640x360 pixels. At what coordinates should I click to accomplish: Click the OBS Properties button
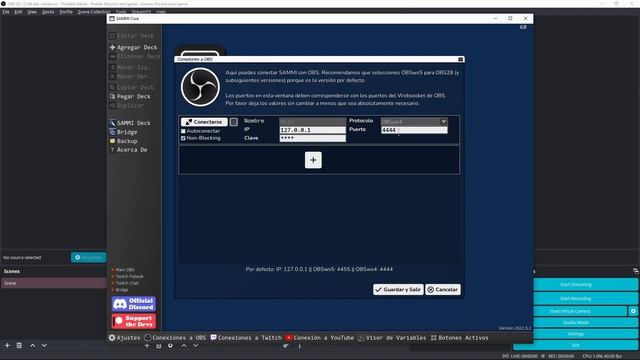click(89, 258)
